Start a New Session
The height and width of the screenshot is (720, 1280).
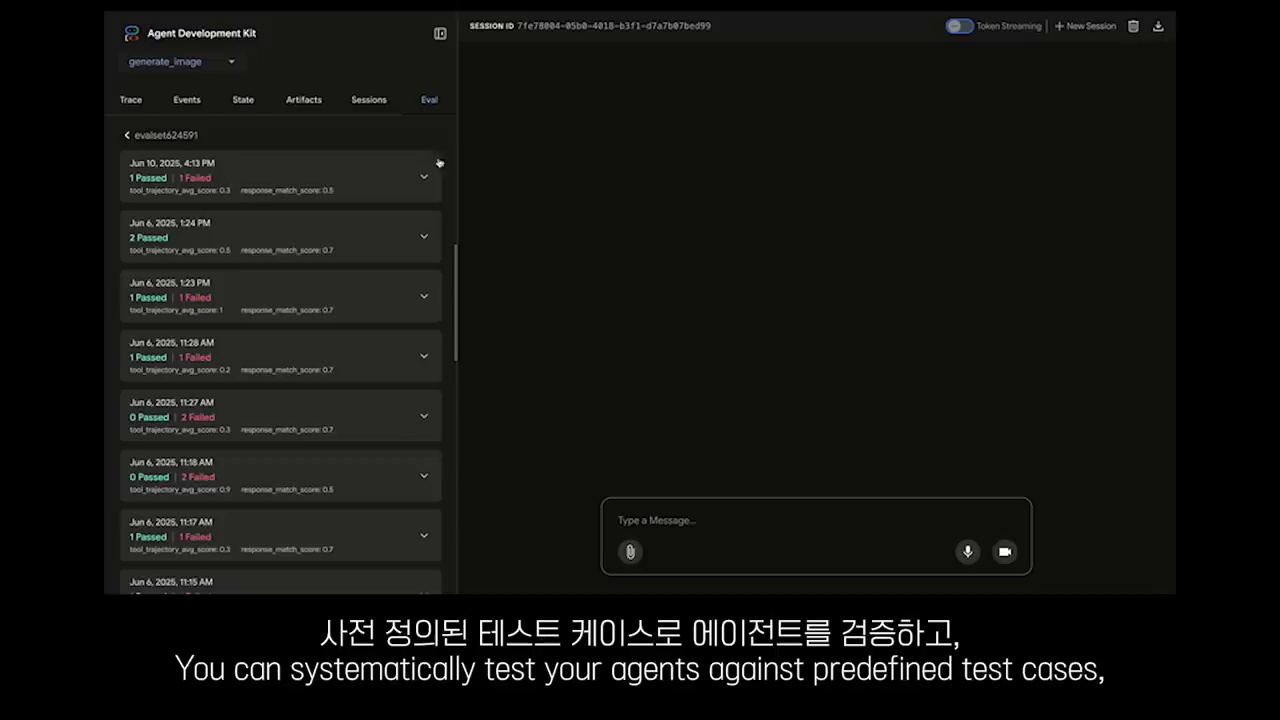tap(1086, 26)
